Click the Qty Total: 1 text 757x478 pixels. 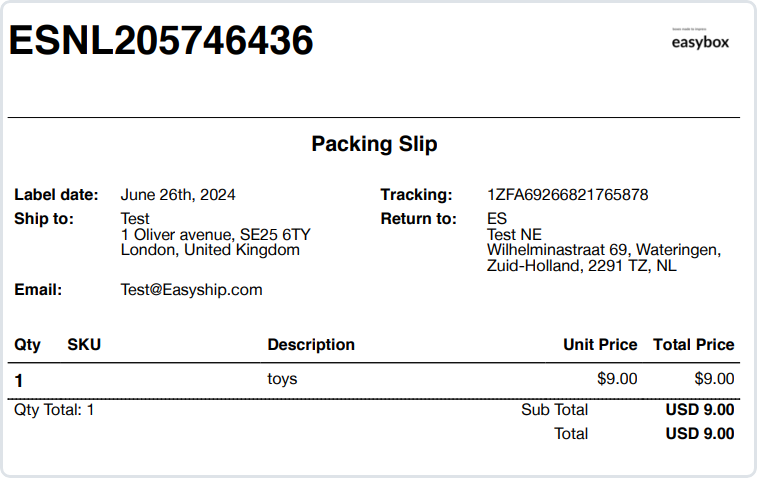(x=54, y=409)
